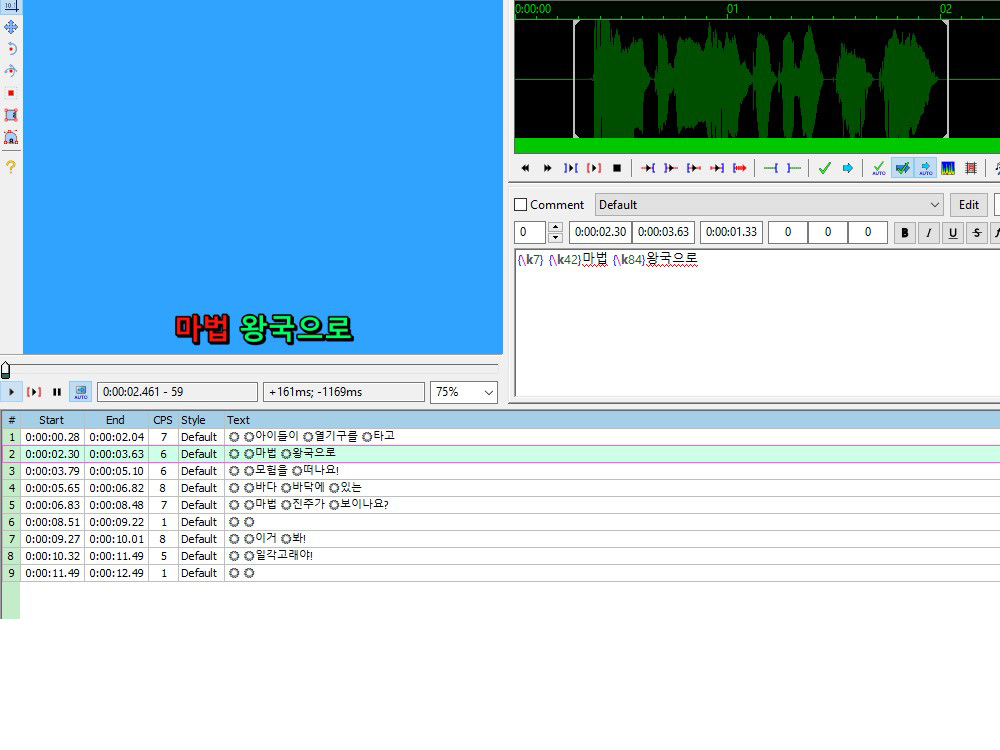The width and height of the screenshot is (1000, 750).
Task: Open visual typesetting help question mark
Action: tap(11, 166)
